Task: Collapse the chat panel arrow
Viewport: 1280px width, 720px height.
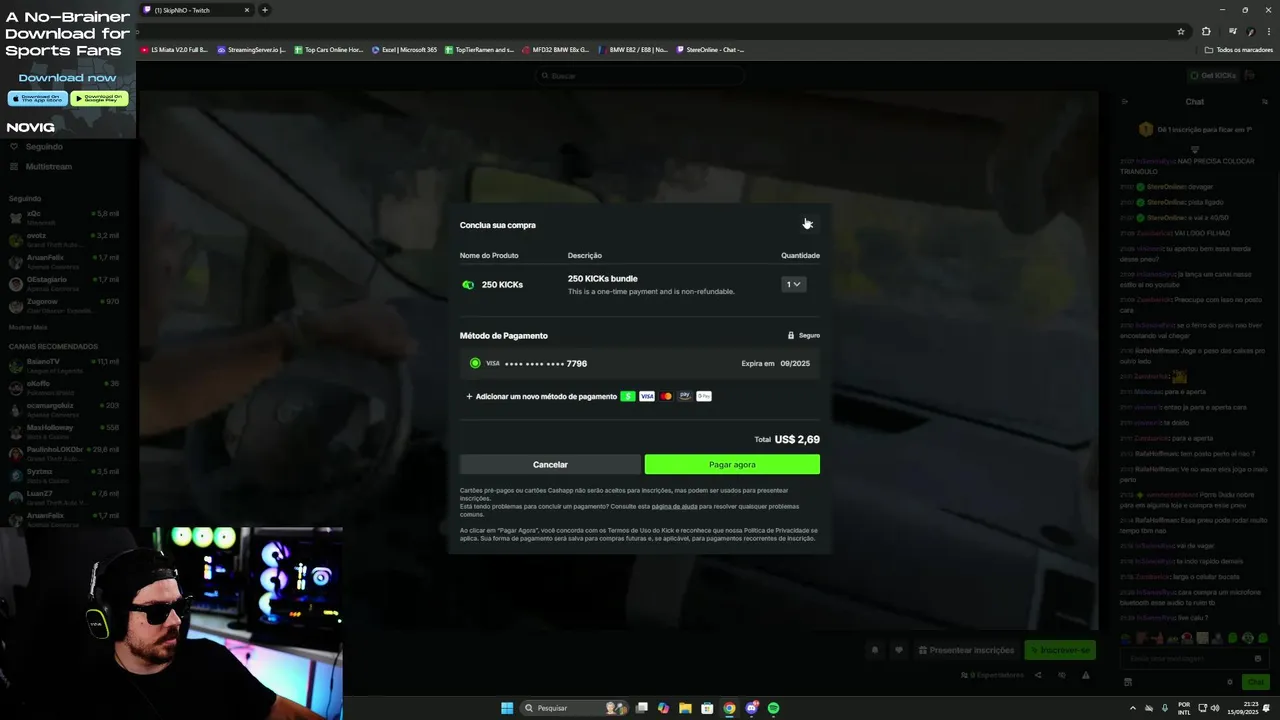Action: [1125, 101]
